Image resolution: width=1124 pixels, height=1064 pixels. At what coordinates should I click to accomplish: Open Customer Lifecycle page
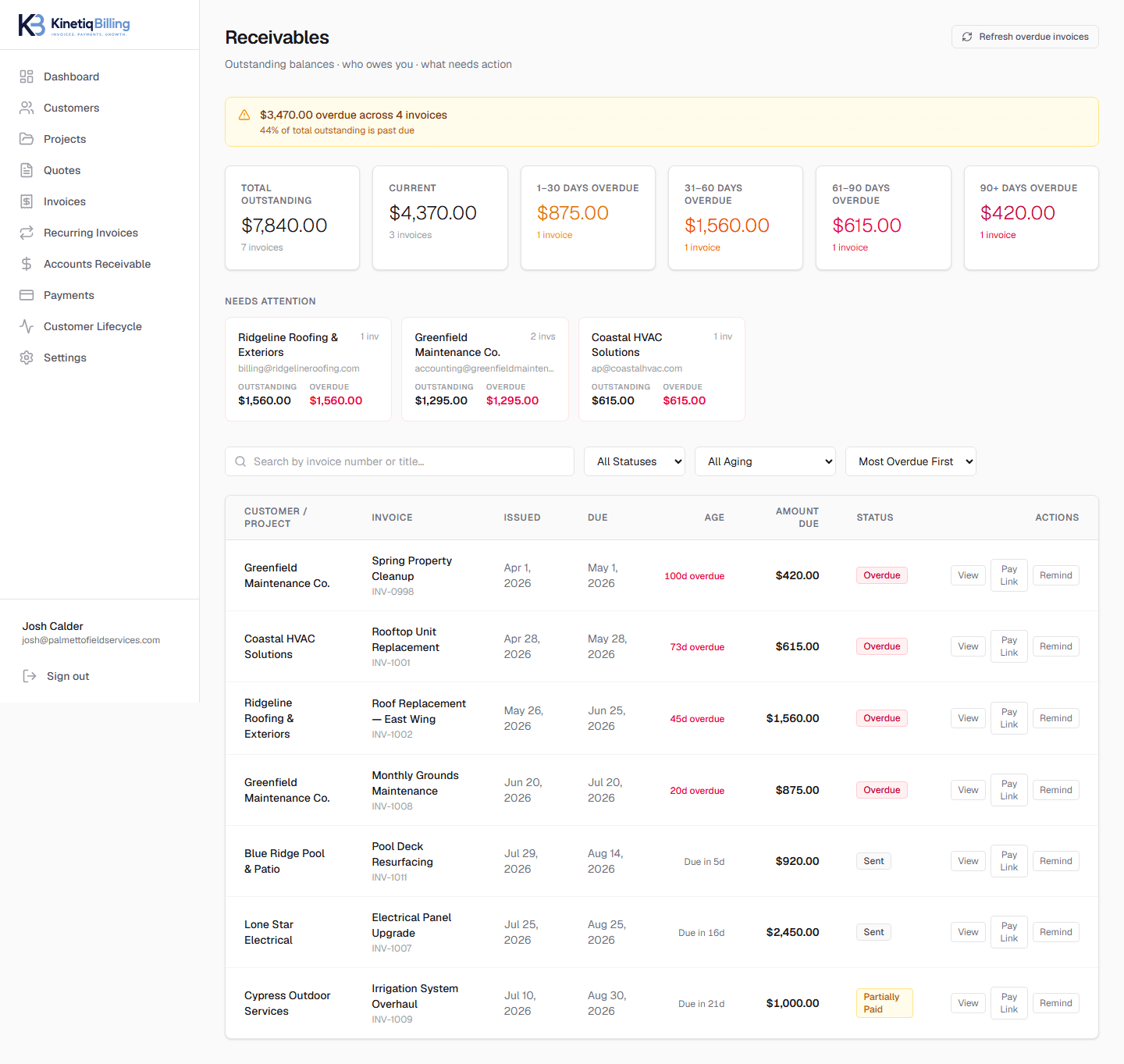click(x=99, y=326)
